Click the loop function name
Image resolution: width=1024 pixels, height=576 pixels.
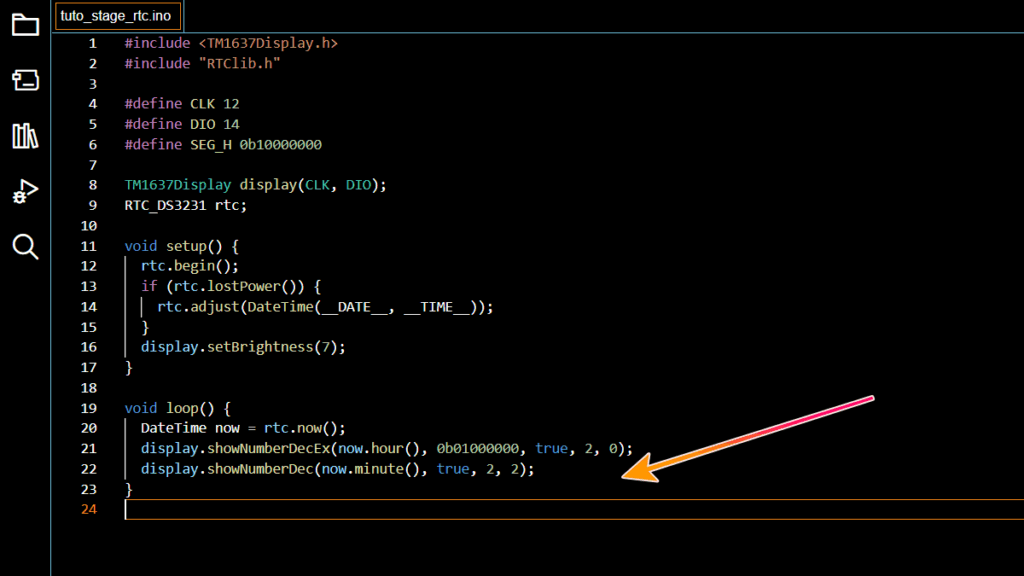[x=182, y=408]
